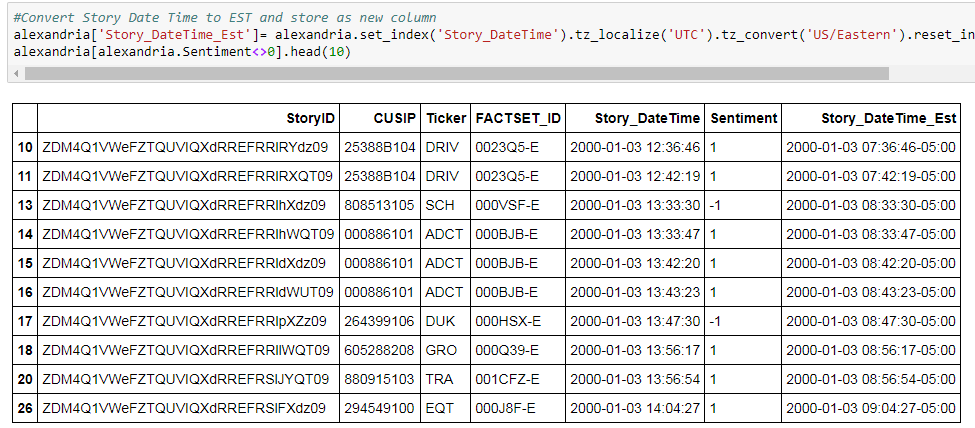This screenshot has height=428, width=975.
Task: Click StoryID ending in RRIdWUT09
Action: [x=188, y=292]
